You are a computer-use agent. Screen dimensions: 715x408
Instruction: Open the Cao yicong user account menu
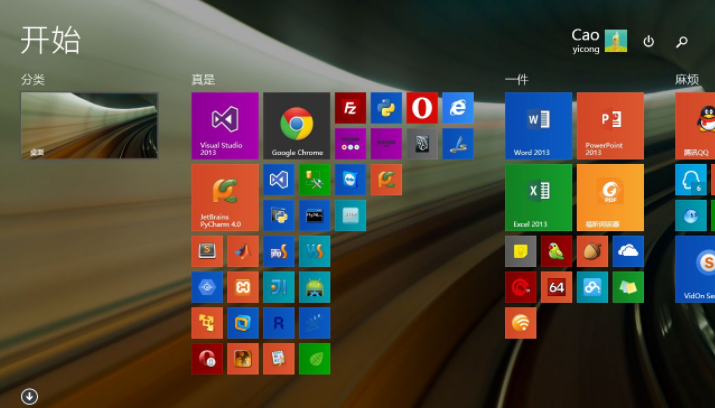599,41
